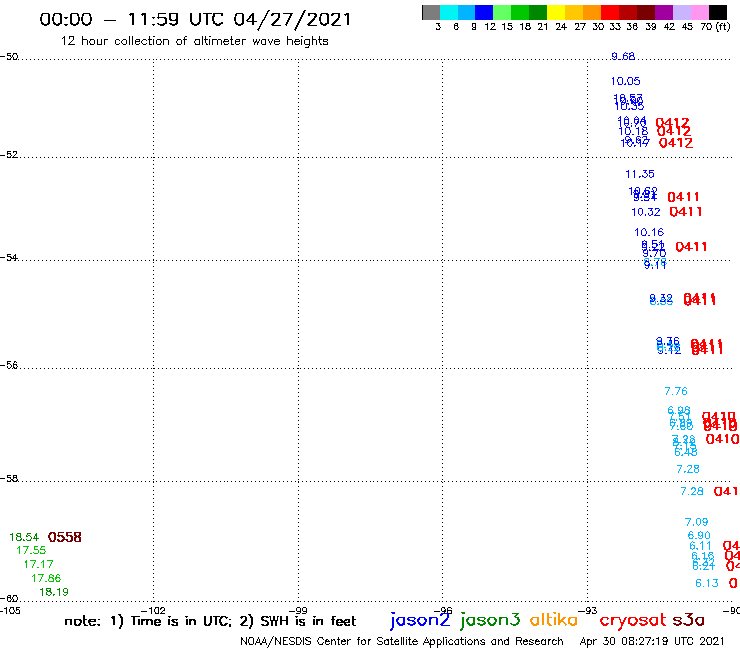Click the lavender legend color segment
Image resolution: width=740 pixels, height=650 pixels.
(x=681, y=12)
